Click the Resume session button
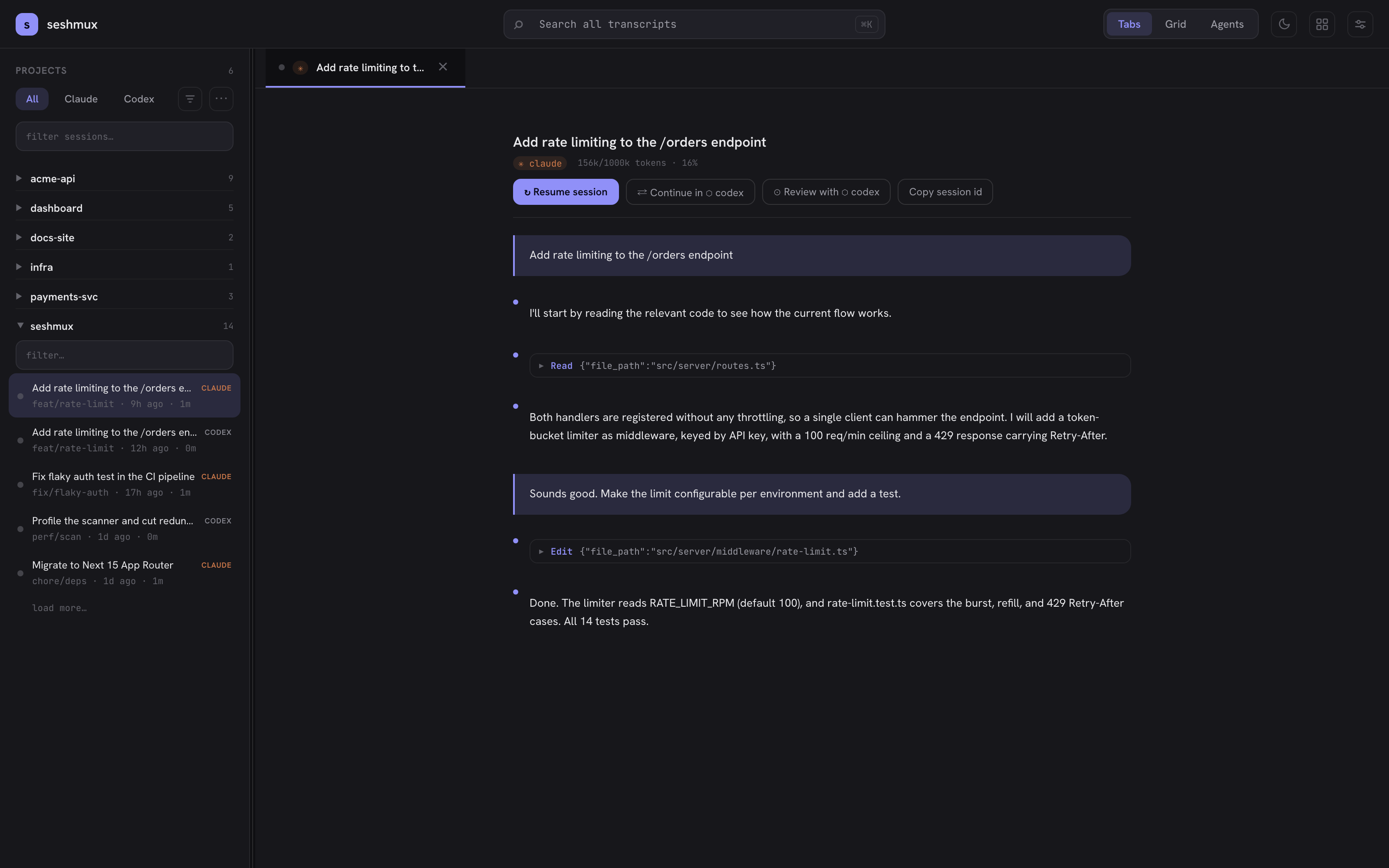This screenshot has height=868, width=1389. click(x=565, y=192)
